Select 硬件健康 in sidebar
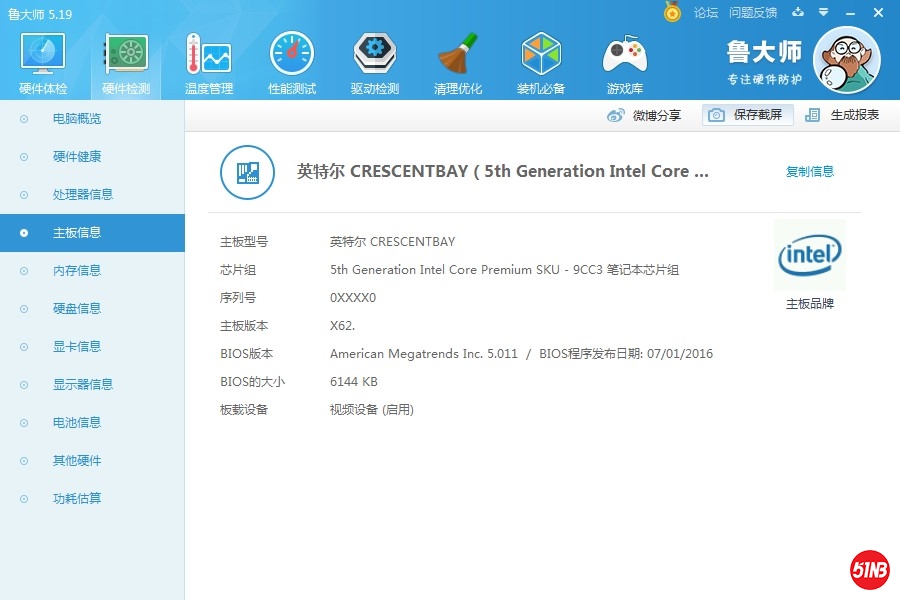900x600 pixels. click(92, 157)
